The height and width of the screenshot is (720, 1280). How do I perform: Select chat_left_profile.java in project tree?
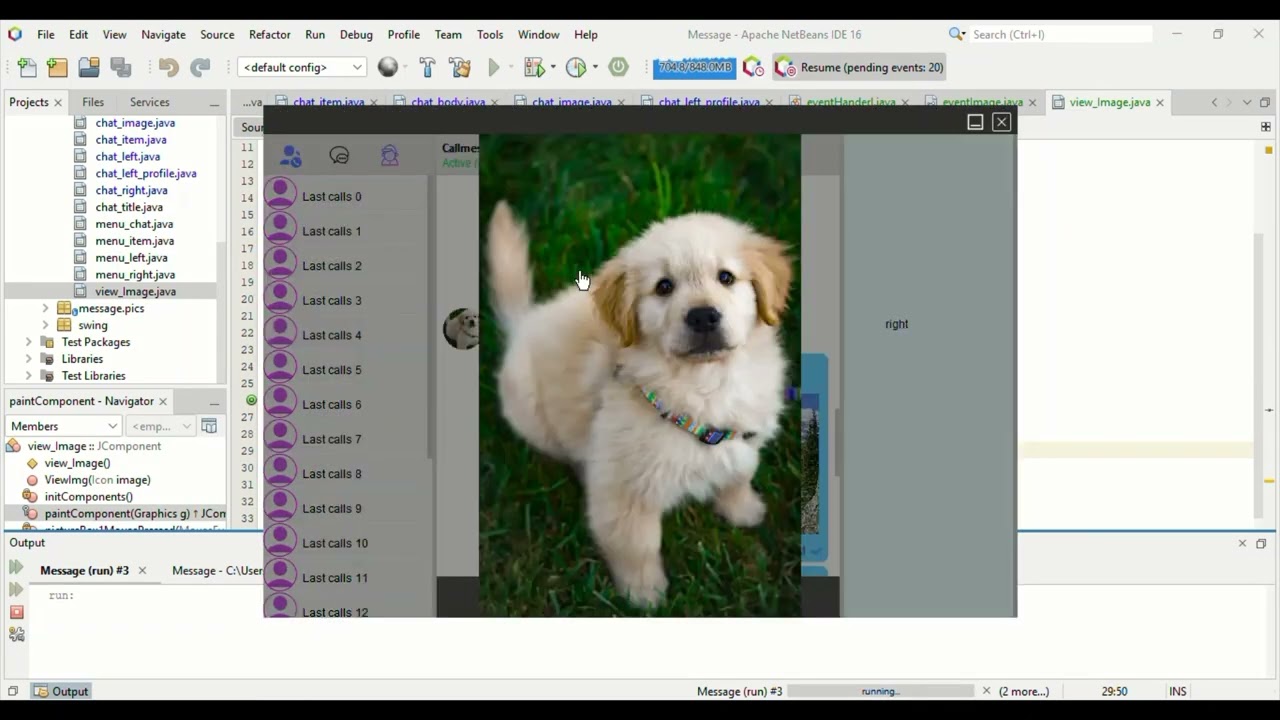(x=146, y=173)
